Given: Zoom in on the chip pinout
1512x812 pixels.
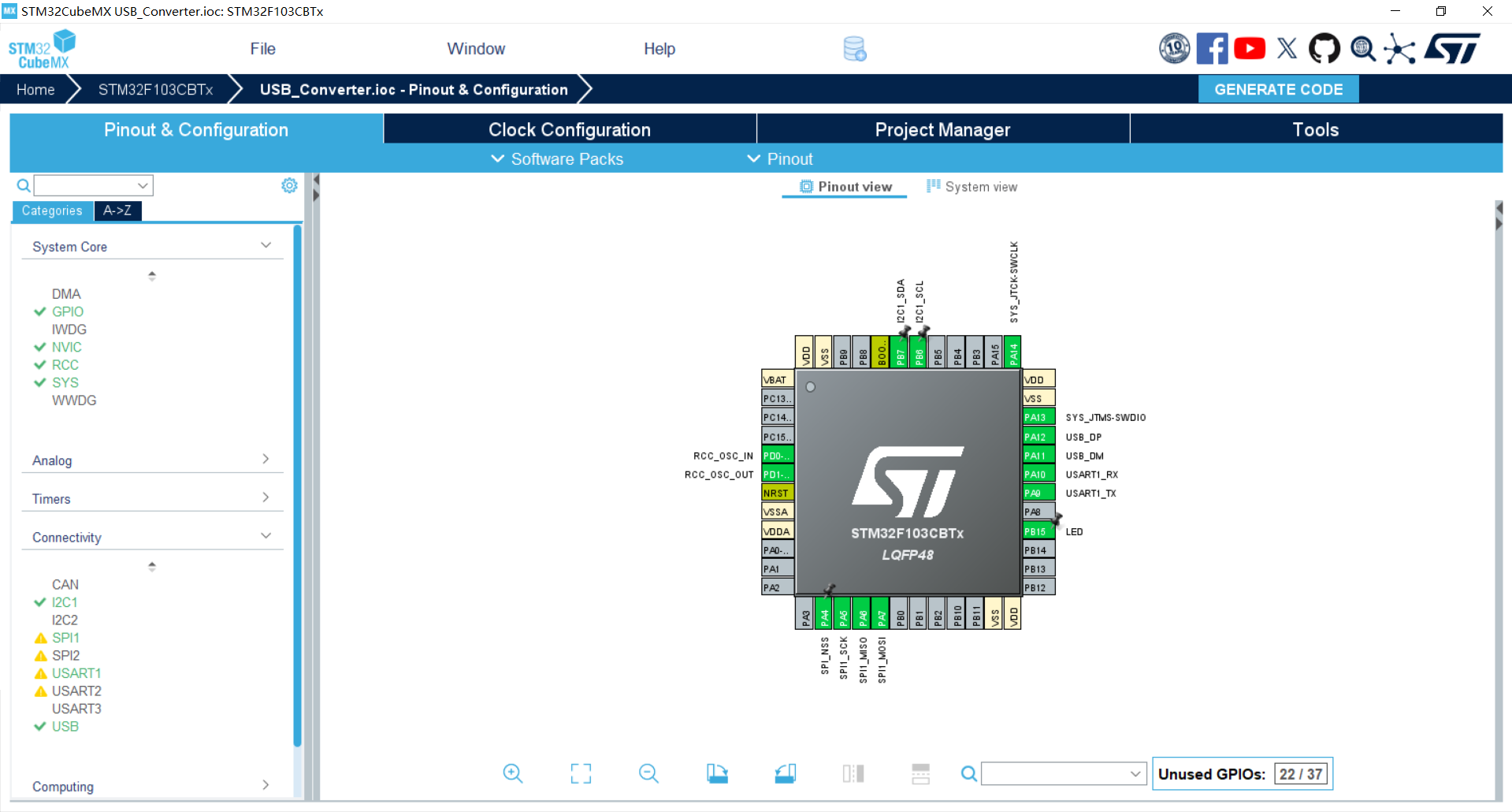Looking at the screenshot, I should point(513,773).
